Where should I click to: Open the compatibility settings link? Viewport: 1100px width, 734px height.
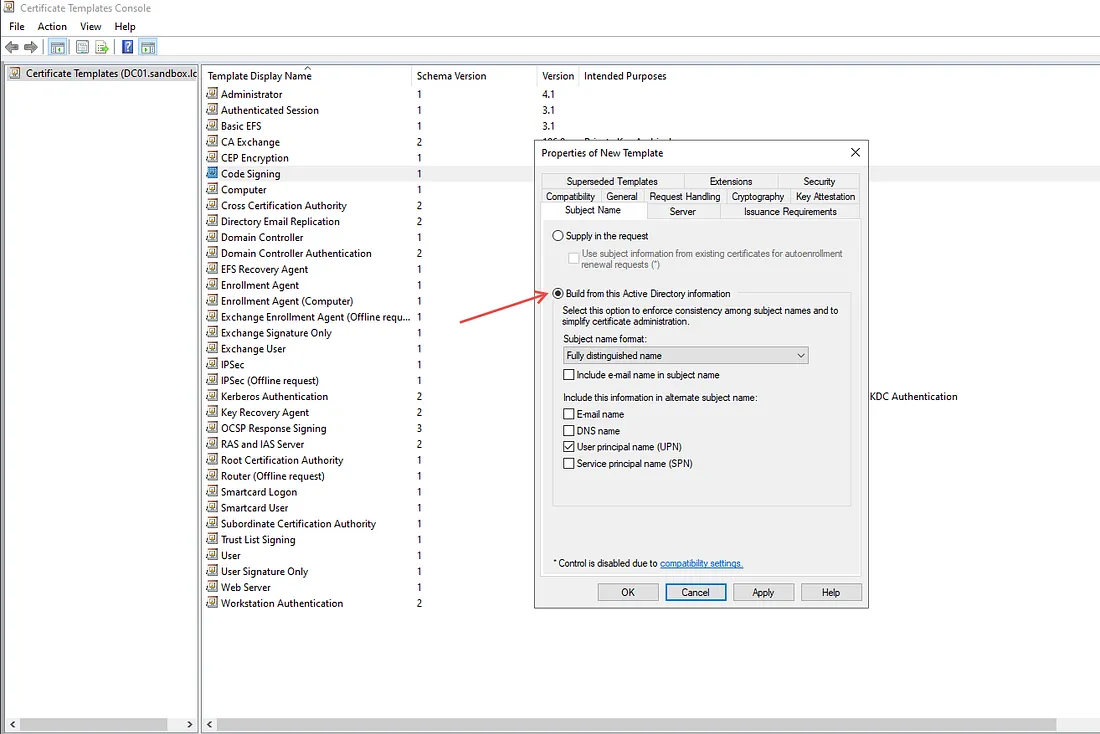701,563
